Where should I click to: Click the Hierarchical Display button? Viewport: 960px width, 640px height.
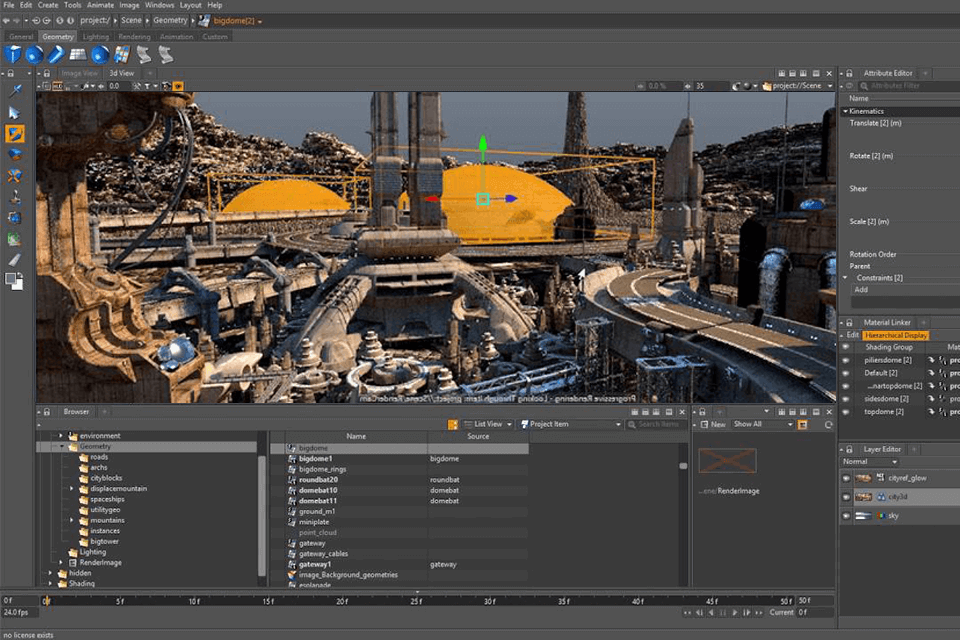[896, 335]
